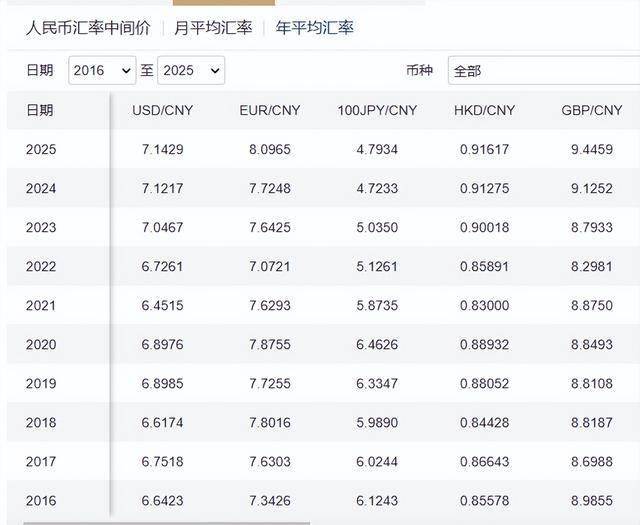Click the USD/CNY column header
Screen dimensions: 640x525
162,110
